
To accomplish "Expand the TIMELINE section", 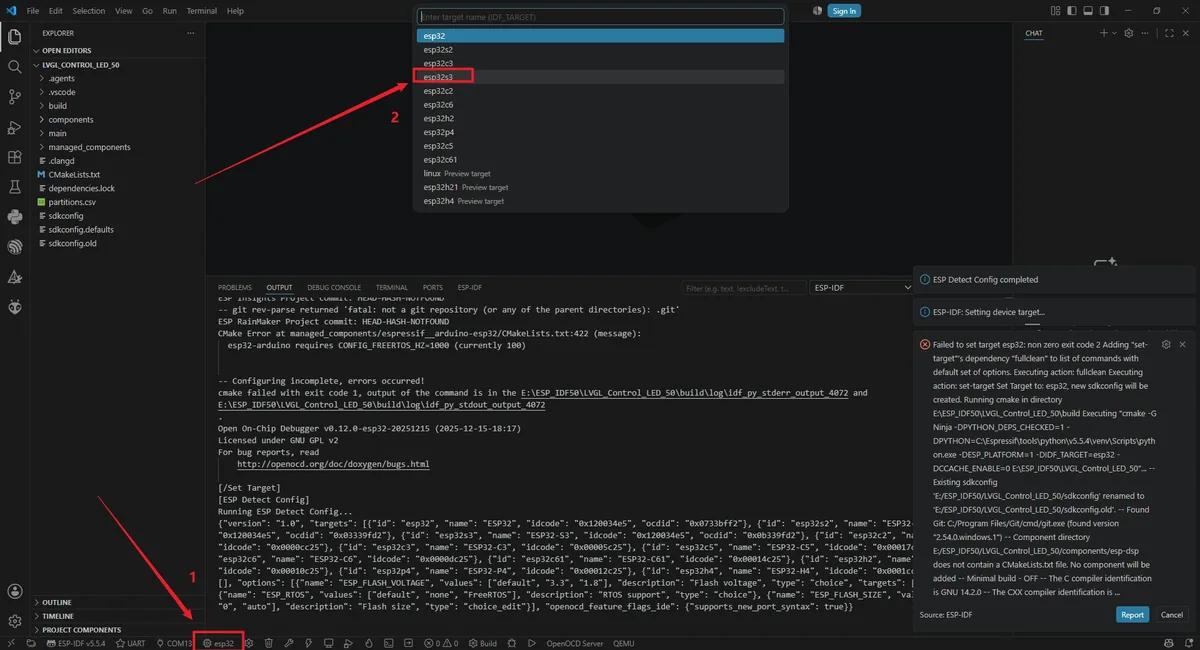I will [x=58, y=616].
